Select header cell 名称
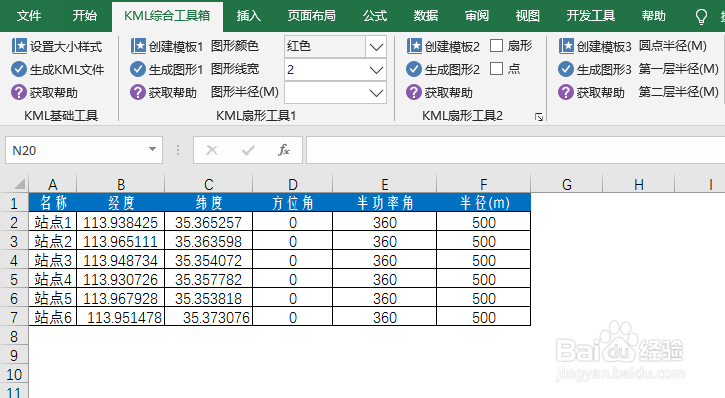 pyautogui.click(x=53, y=202)
